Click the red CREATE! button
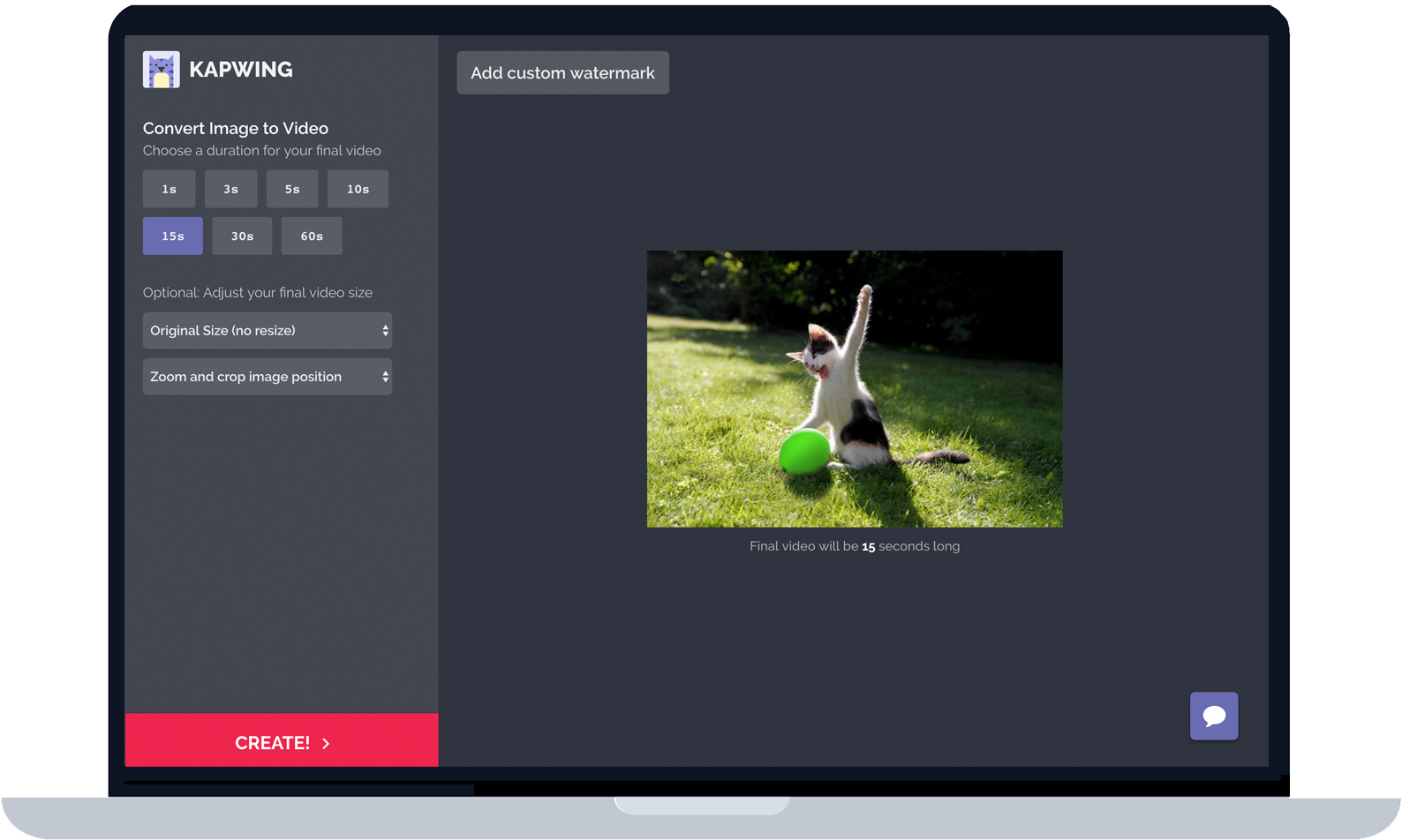Screen dimensions: 1402x840 click(282, 740)
